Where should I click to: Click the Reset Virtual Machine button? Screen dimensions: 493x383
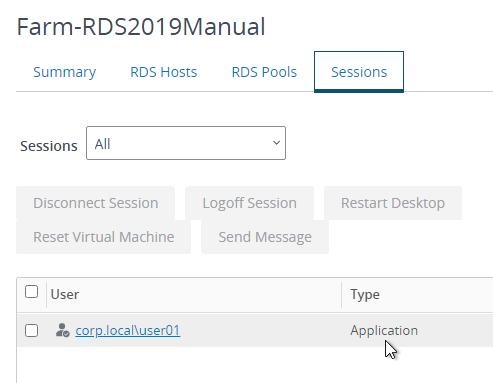point(104,237)
